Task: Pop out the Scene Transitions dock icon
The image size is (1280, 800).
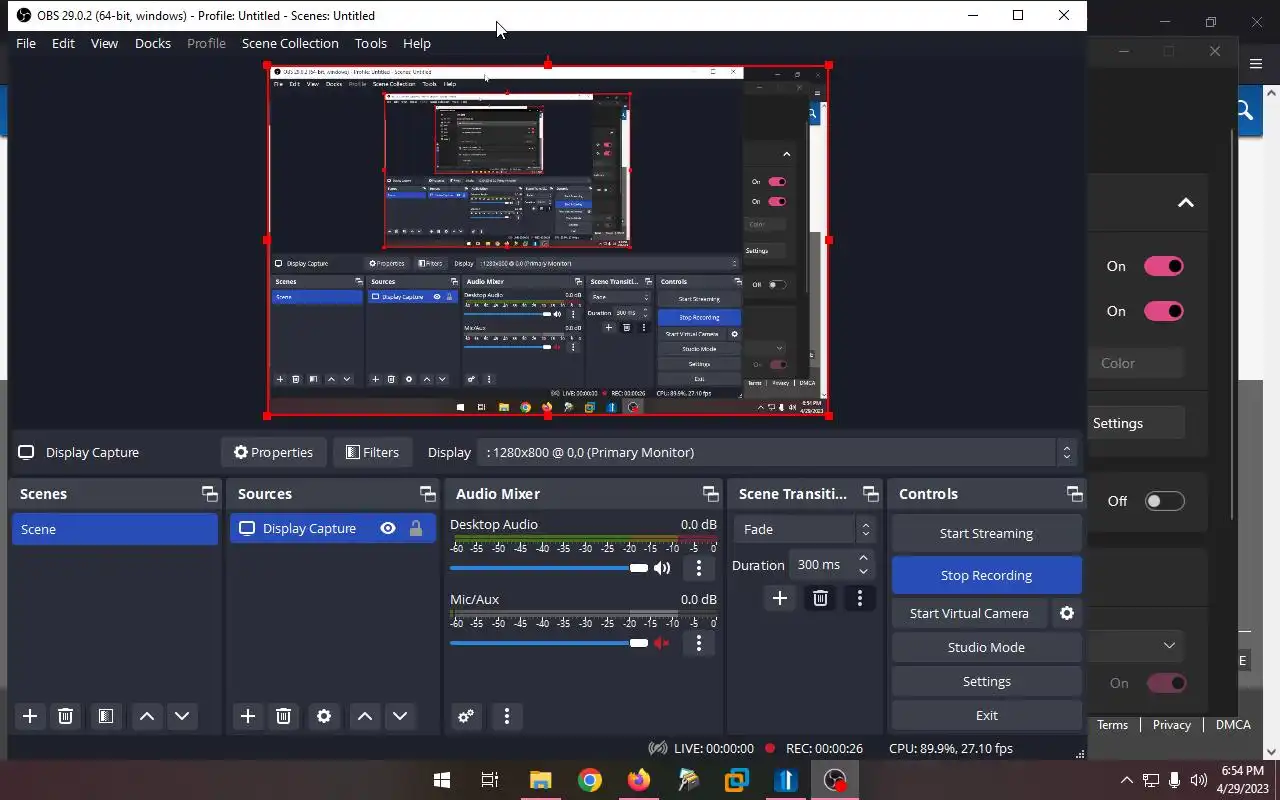Action: tap(871, 494)
